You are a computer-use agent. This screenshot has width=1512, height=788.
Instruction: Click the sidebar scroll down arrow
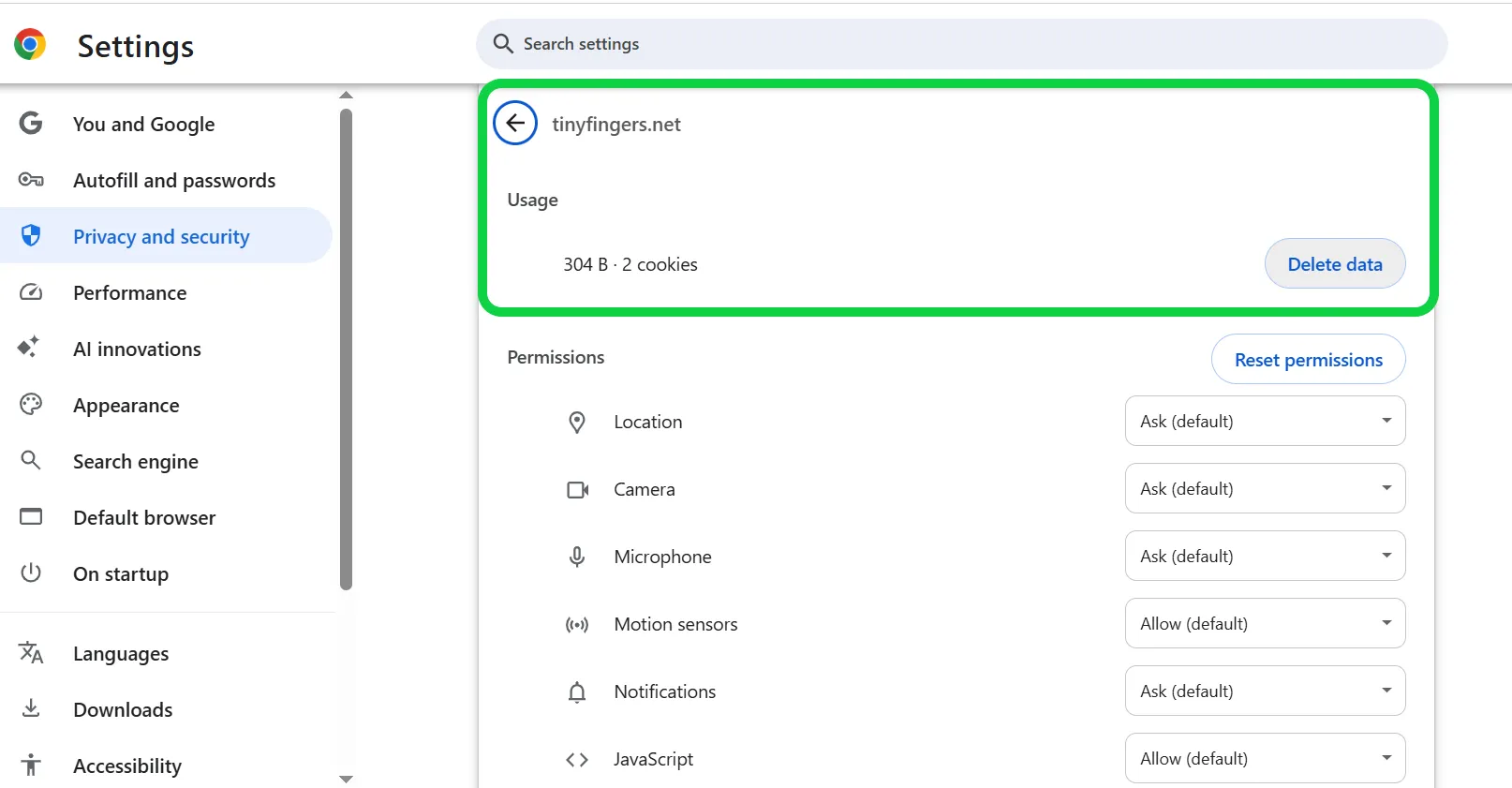346,779
